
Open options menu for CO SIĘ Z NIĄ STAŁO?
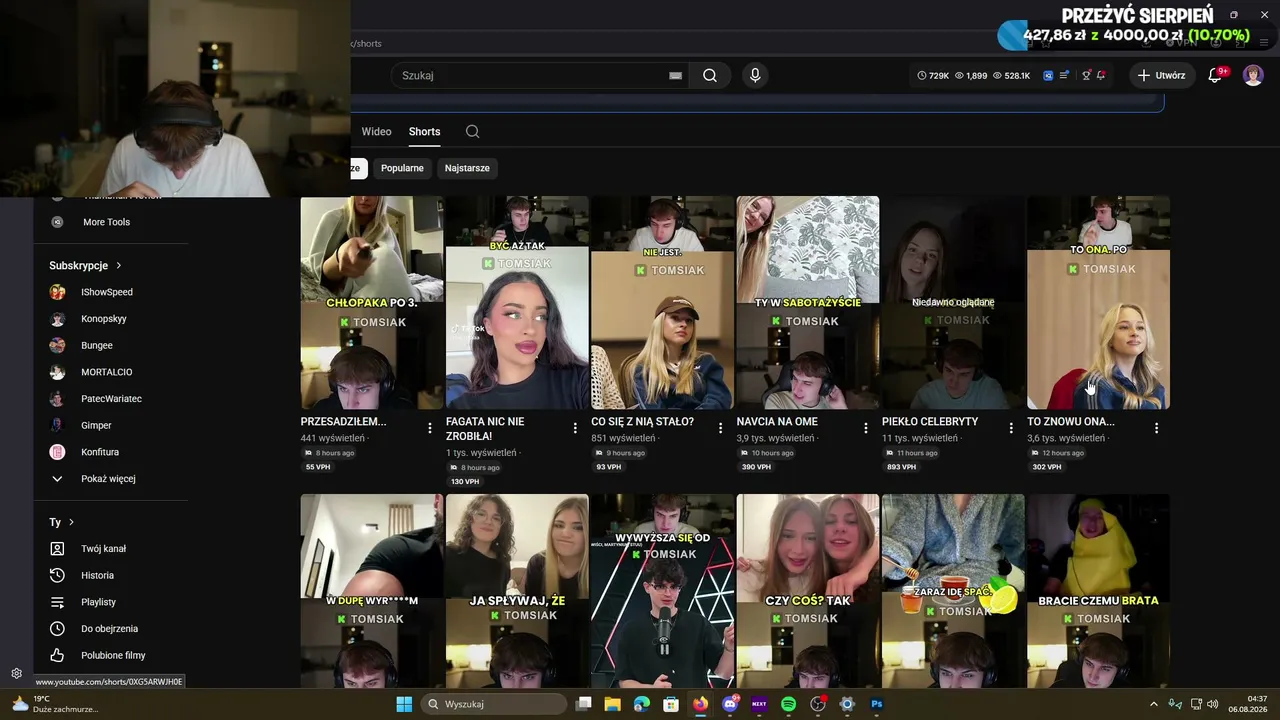coord(720,428)
